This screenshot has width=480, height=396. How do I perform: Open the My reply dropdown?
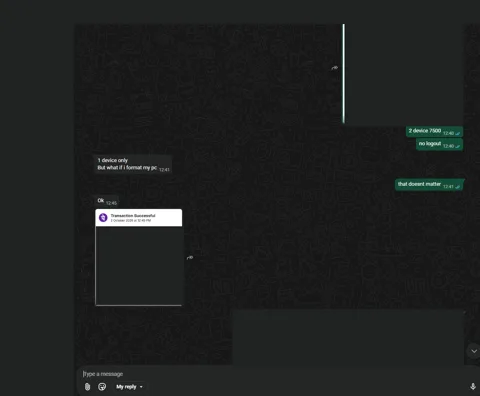pos(129,387)
